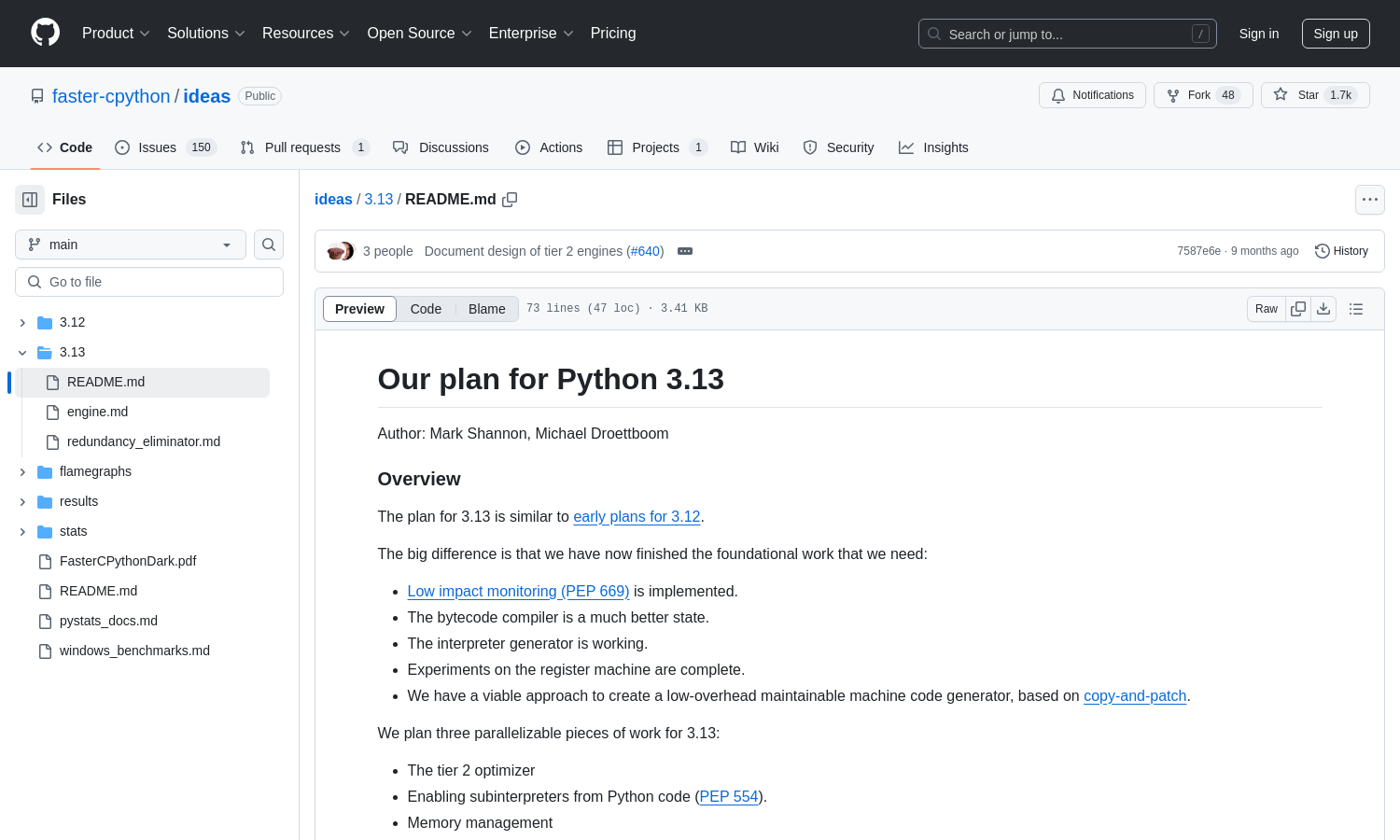The height and width of the screenshot is (840, 1400).
Task: Open Notifications bell
Action: [1092, 94]
